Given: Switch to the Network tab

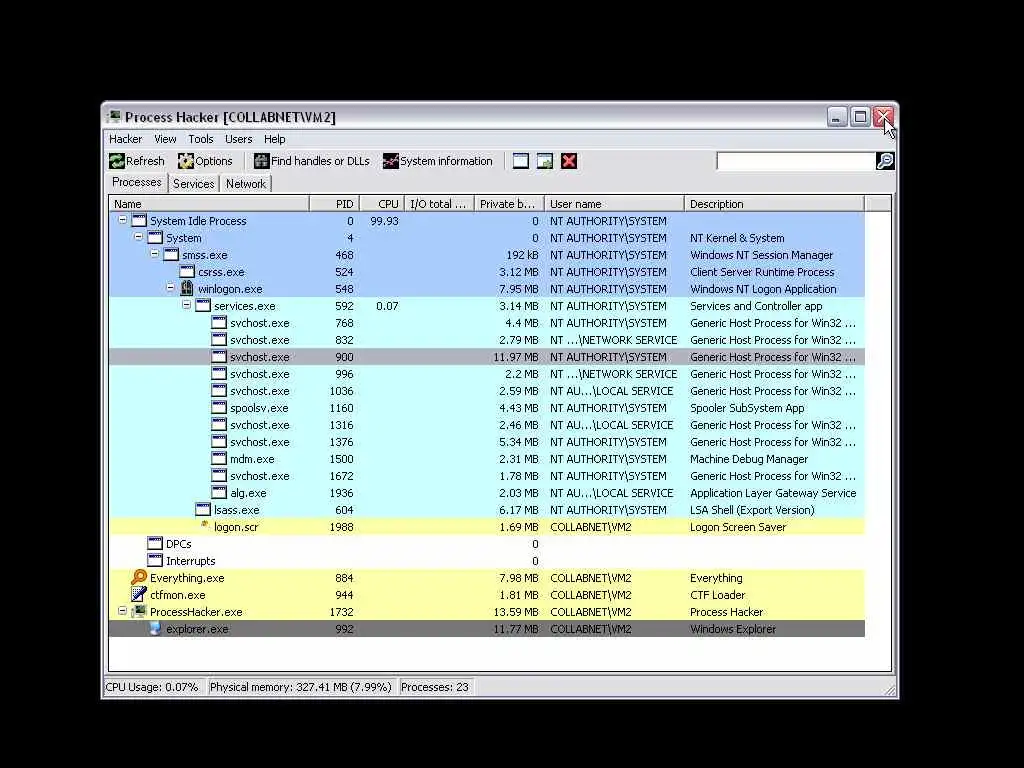Looking at the screenshot, I should tap(246, 184).
